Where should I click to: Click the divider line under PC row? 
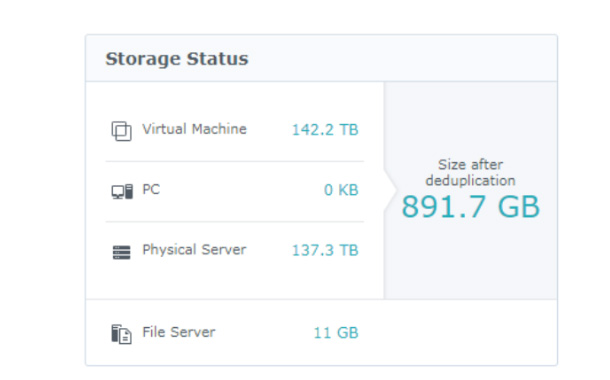235,222
